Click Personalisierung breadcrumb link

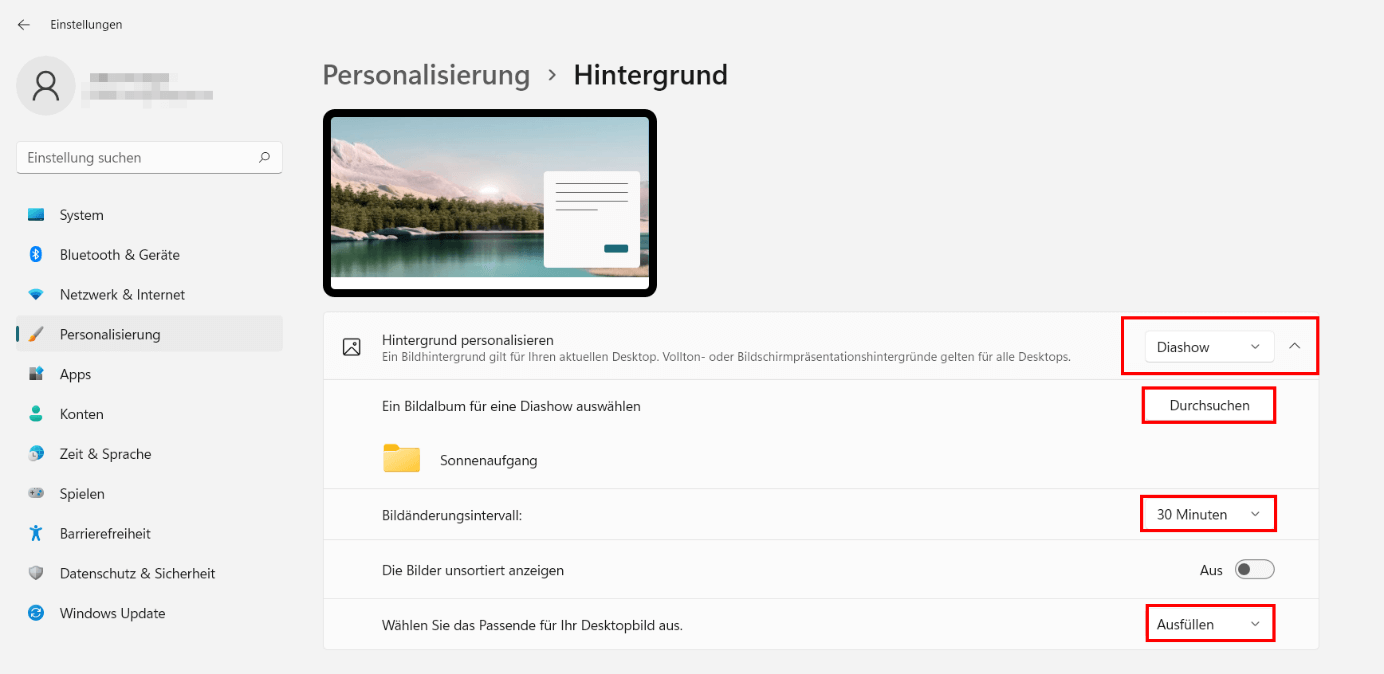(426, 75)
